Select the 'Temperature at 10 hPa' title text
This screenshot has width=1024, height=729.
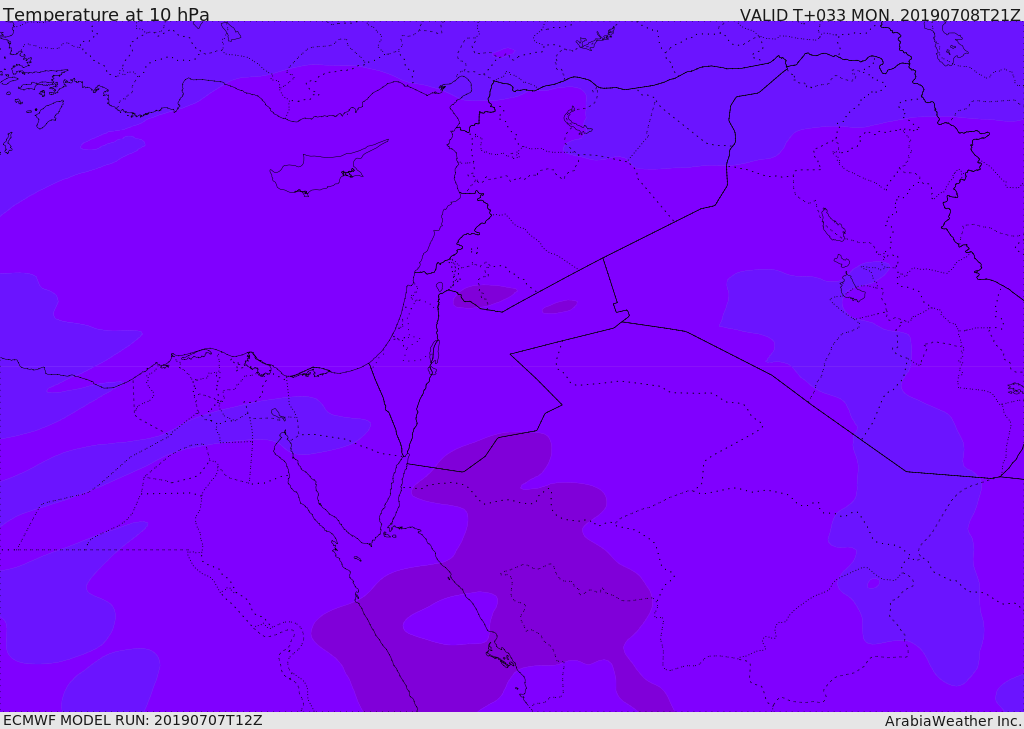tap(106, 14)
